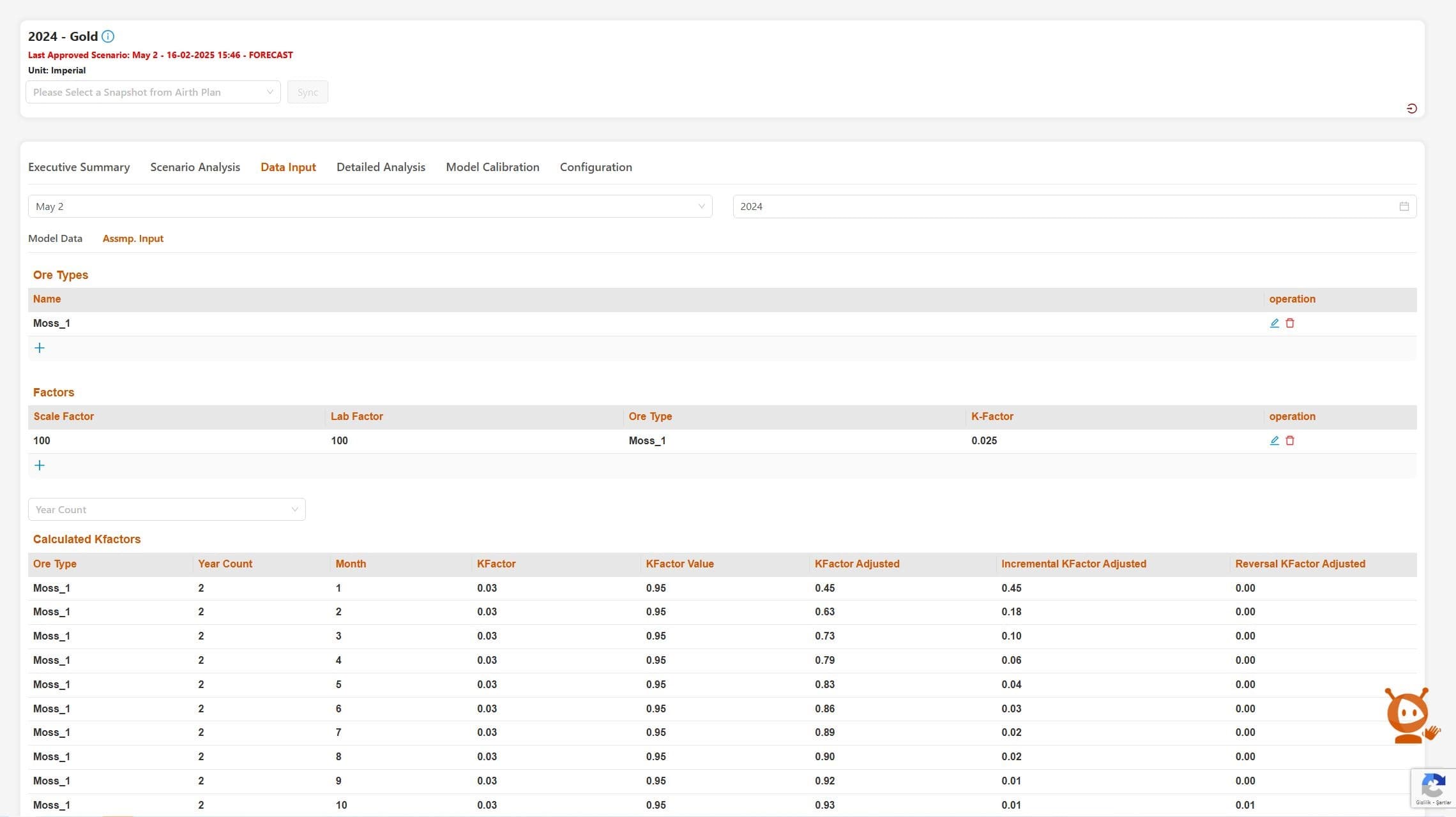Screen dimensions: 1456x817
Task: Delete the Moss_1 ore type row
Action: pos(1289,323)
